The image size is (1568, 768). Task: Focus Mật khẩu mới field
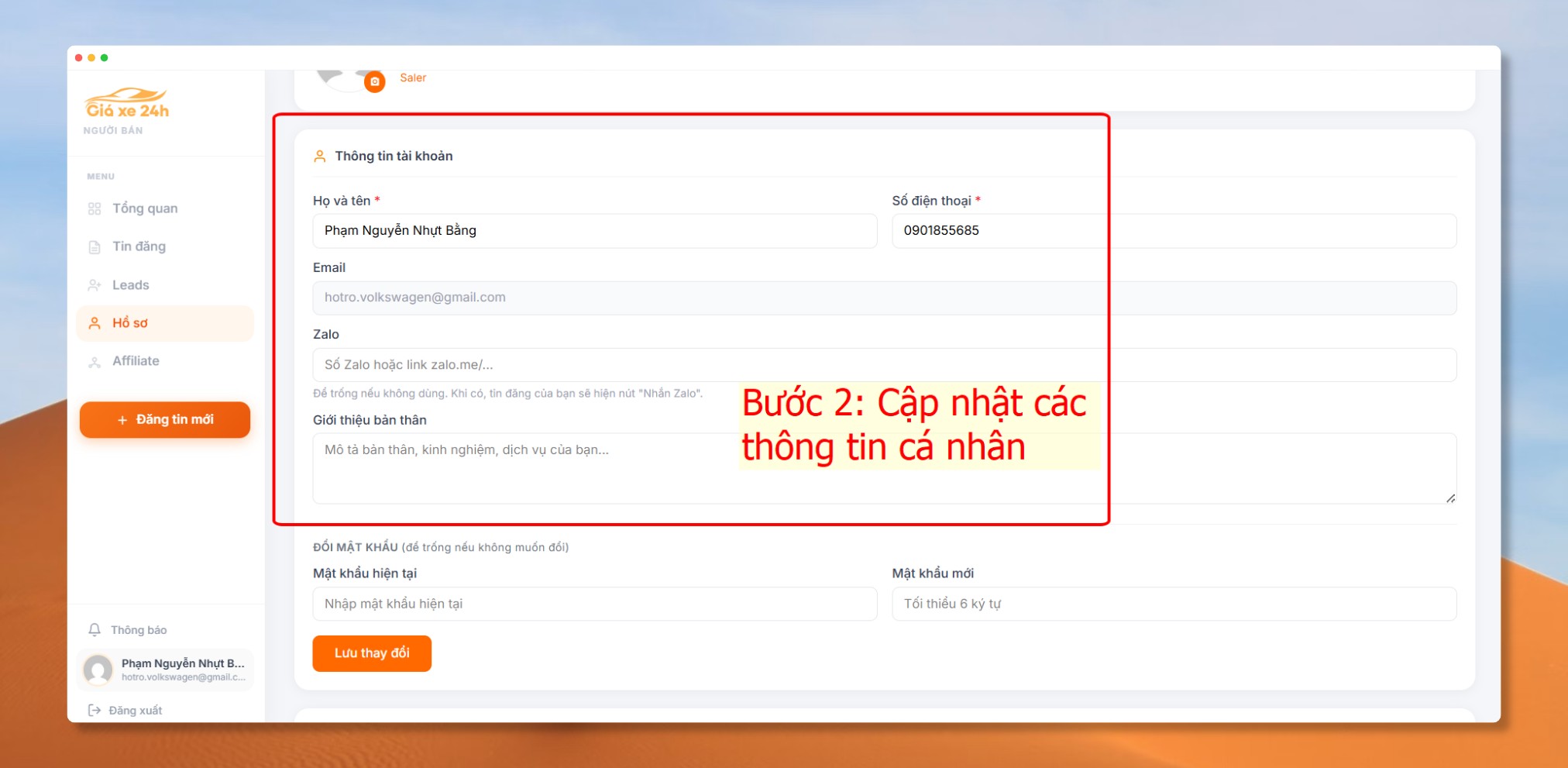point(1174,604)
